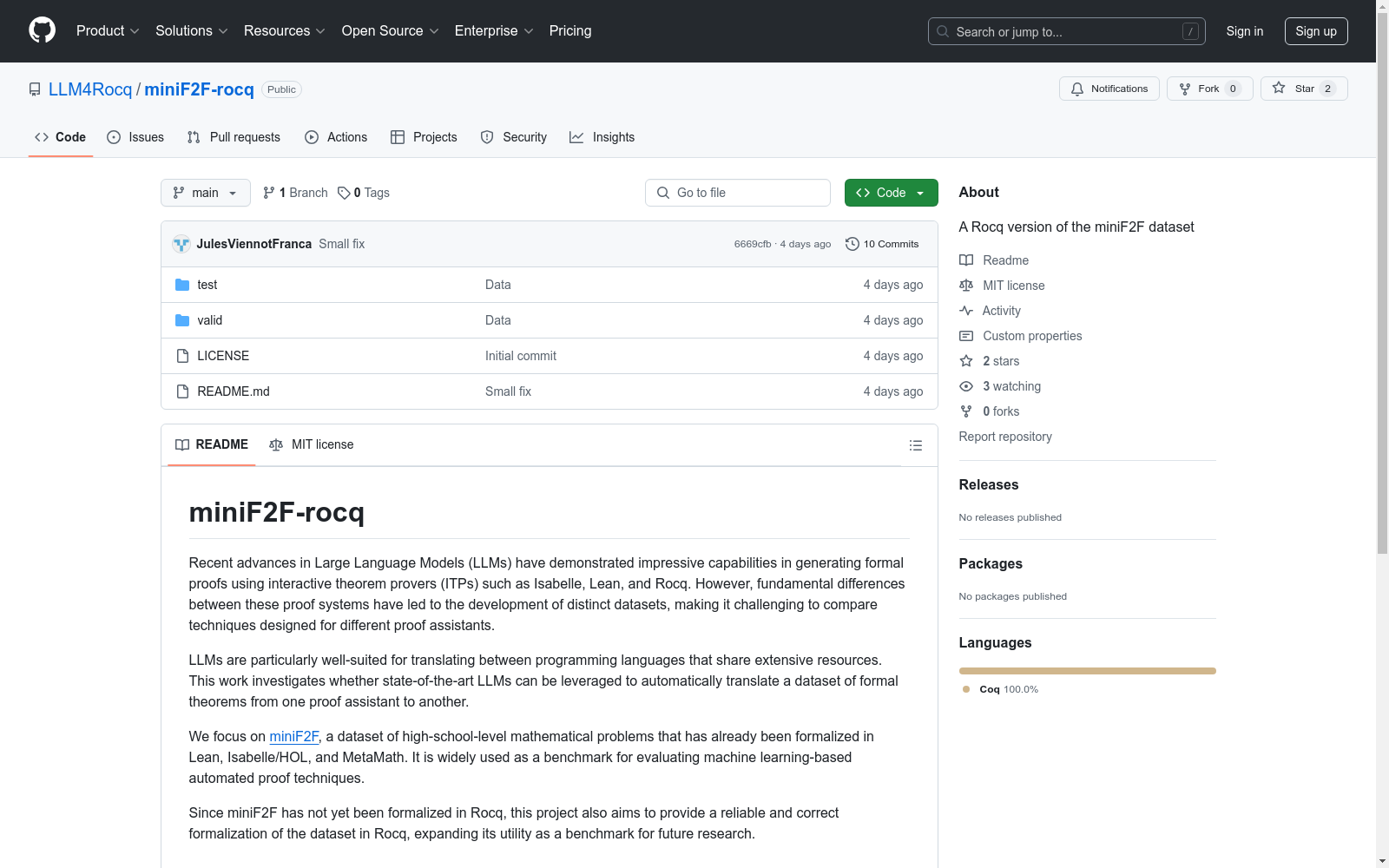Click the LICENSE file icon
1389x868 pixels.
click(x=182, y=356)
